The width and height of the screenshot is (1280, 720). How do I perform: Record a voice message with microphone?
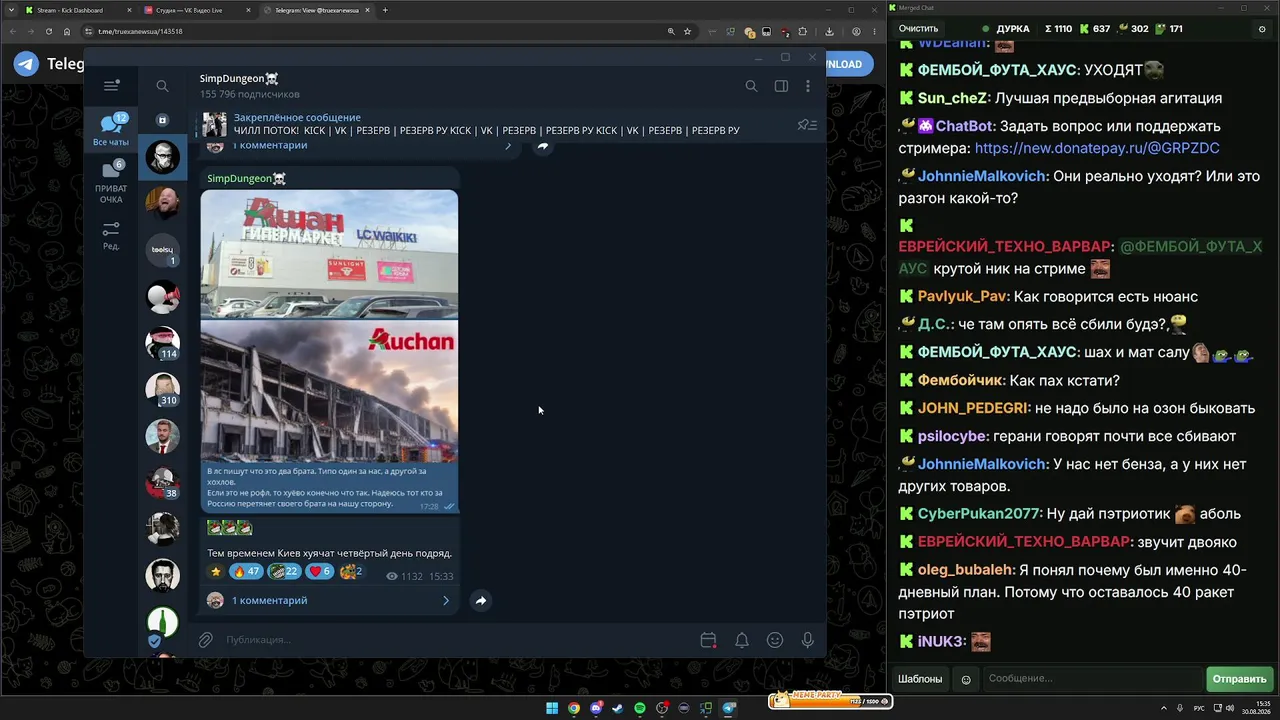point(808,640)
